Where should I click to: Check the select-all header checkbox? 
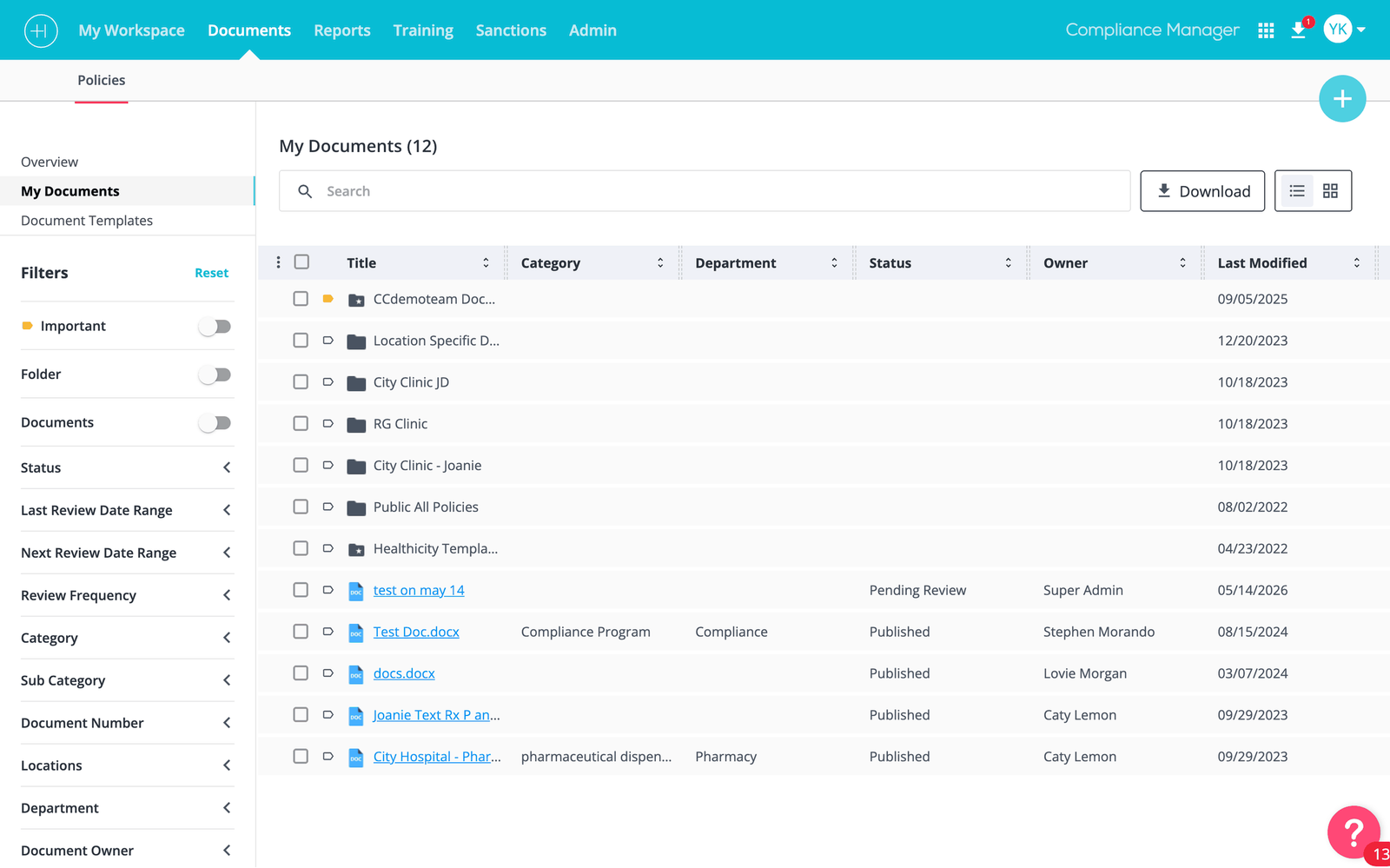click(x=301, y=262)
